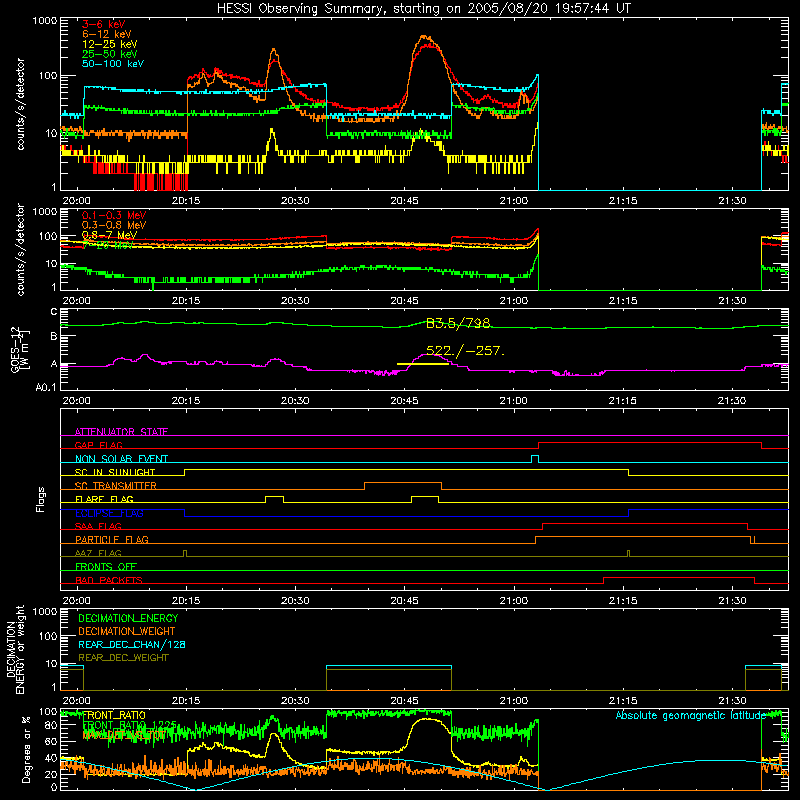Click the Absolute geomagnetic latitude label
800x800 pixels.
(691, 715)
